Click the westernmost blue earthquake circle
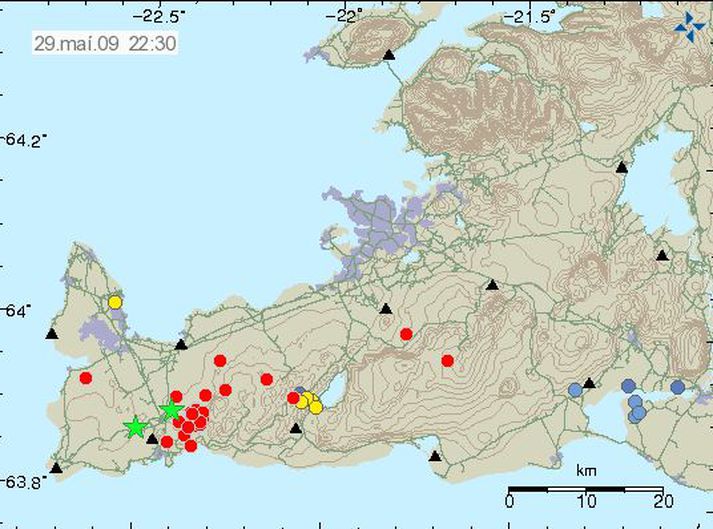Viewport: 713px width, 529px height. [x=574, y=390]
